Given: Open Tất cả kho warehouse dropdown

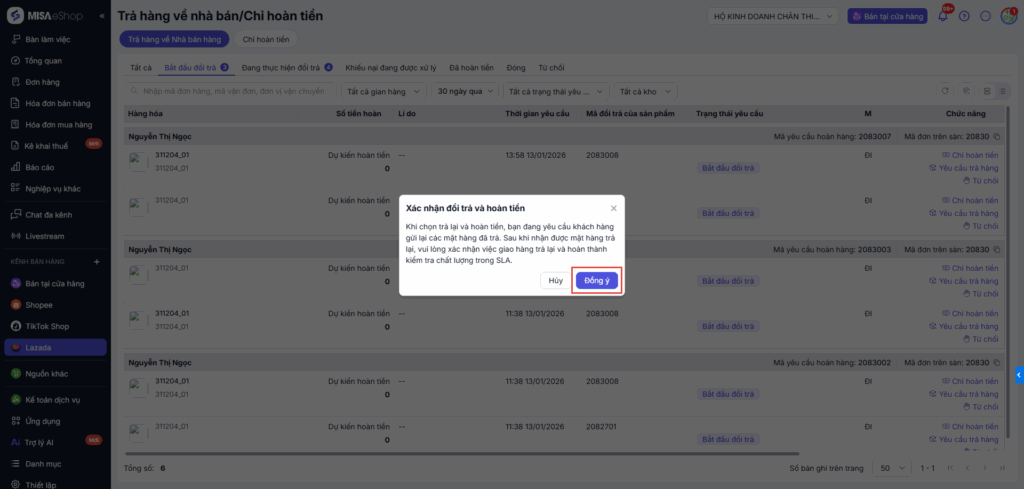Looking at the screenshot, I should pos(645,91).
